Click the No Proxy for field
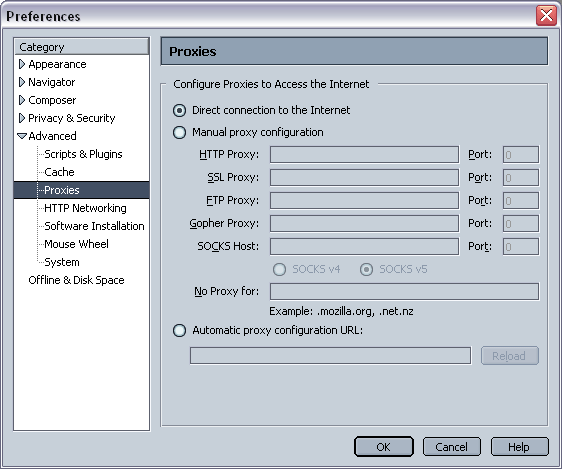 pos(404,291)
